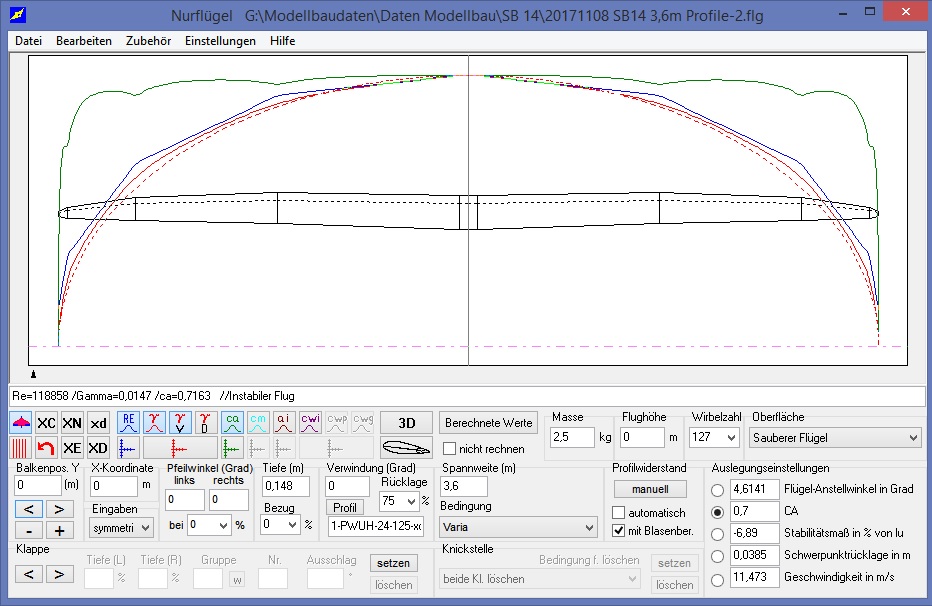
Task: Uncheck the 'mit Blasenber.' checkbox
Action: point(619,531)
